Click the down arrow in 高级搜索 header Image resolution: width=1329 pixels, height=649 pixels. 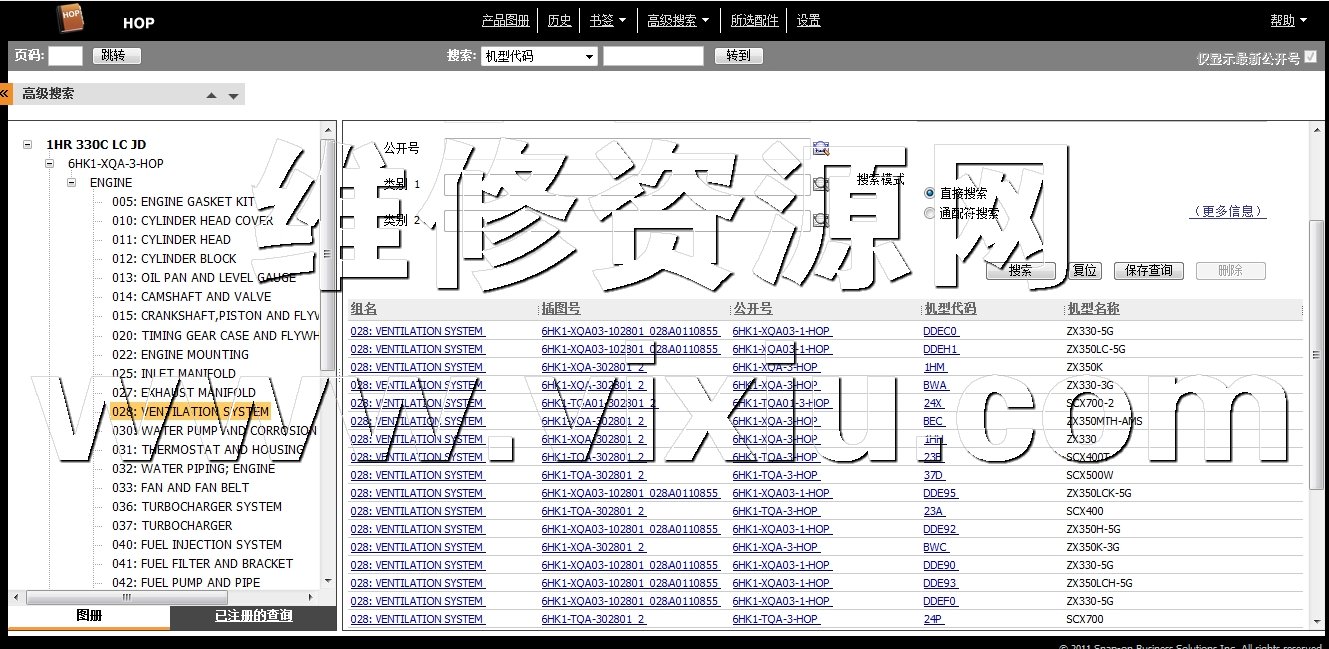coord(233,96)
